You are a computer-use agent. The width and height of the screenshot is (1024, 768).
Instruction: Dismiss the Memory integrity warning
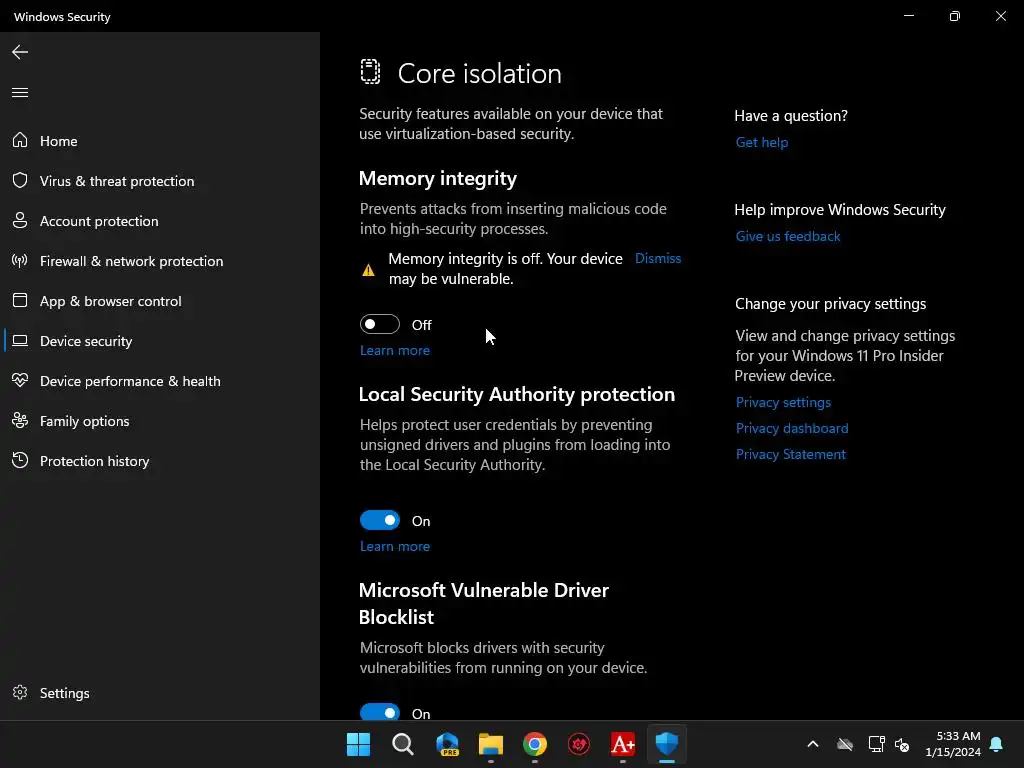click(658, 258)
